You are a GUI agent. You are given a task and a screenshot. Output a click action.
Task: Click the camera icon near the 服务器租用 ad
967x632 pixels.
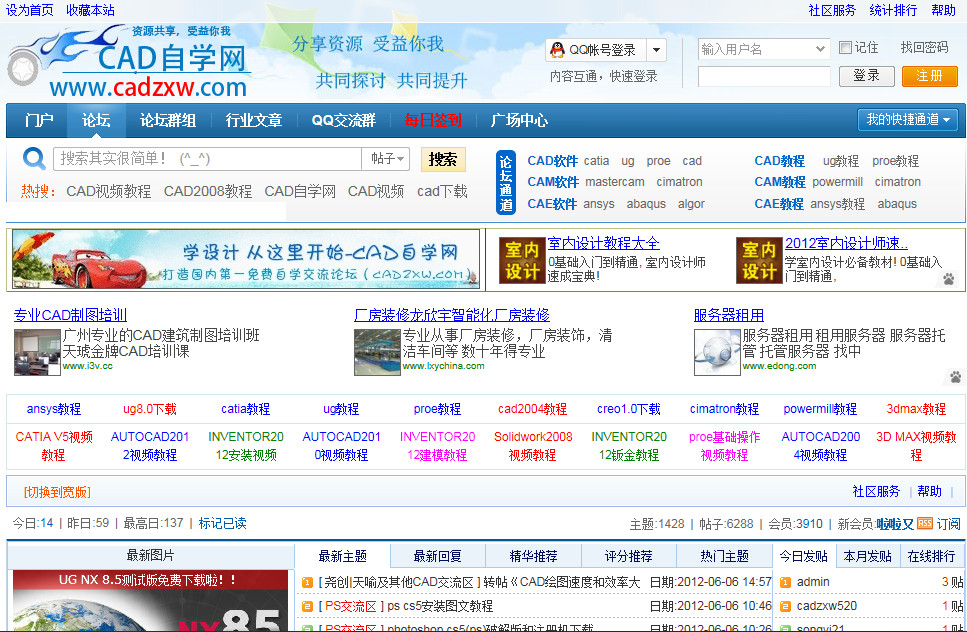[954, 376]
